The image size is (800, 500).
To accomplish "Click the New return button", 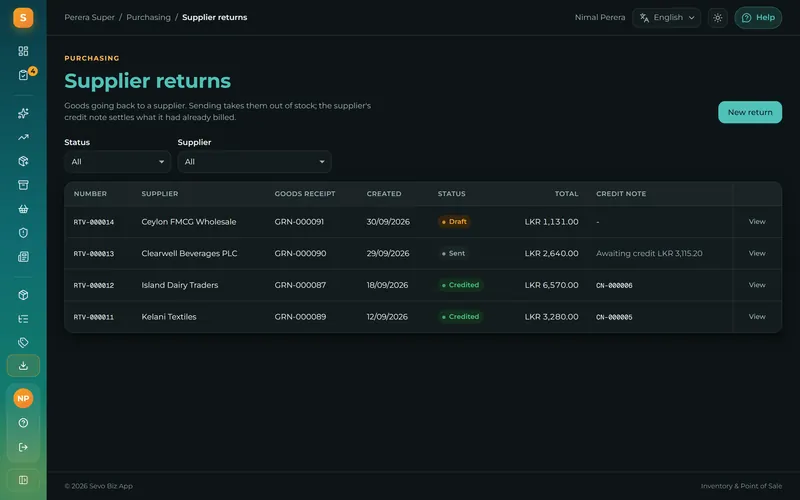I will (x=749, y=112).
